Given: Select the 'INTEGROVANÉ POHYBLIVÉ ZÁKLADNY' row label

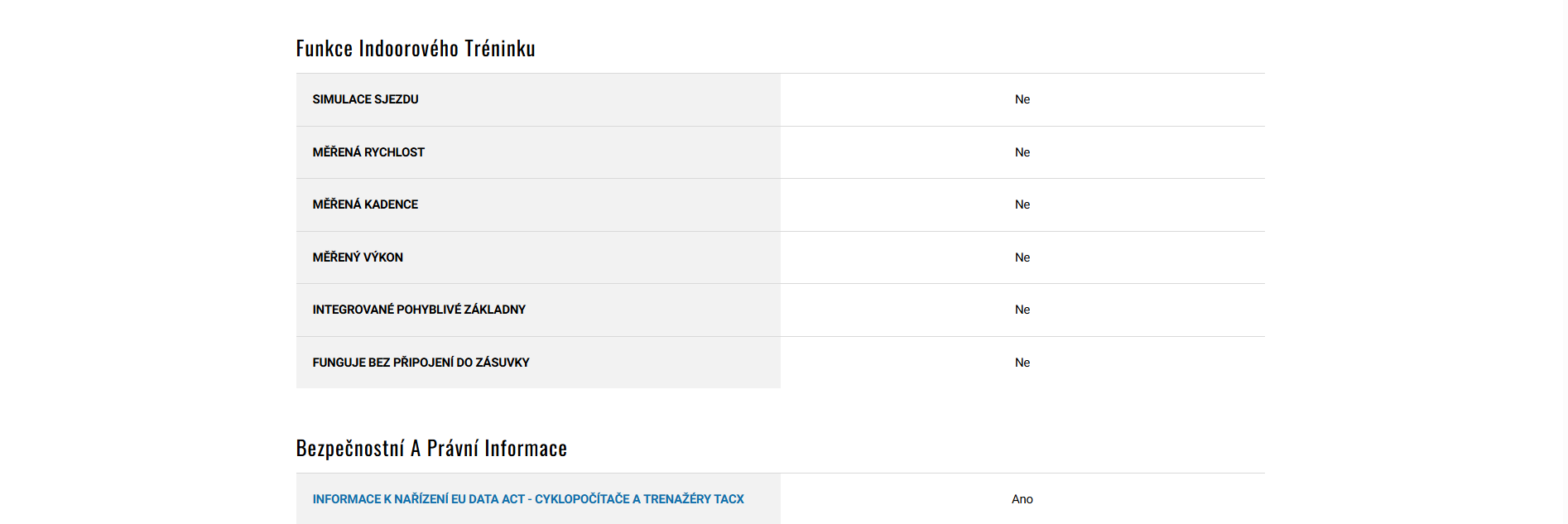Looking at the screenshot, I should [419, 310].
